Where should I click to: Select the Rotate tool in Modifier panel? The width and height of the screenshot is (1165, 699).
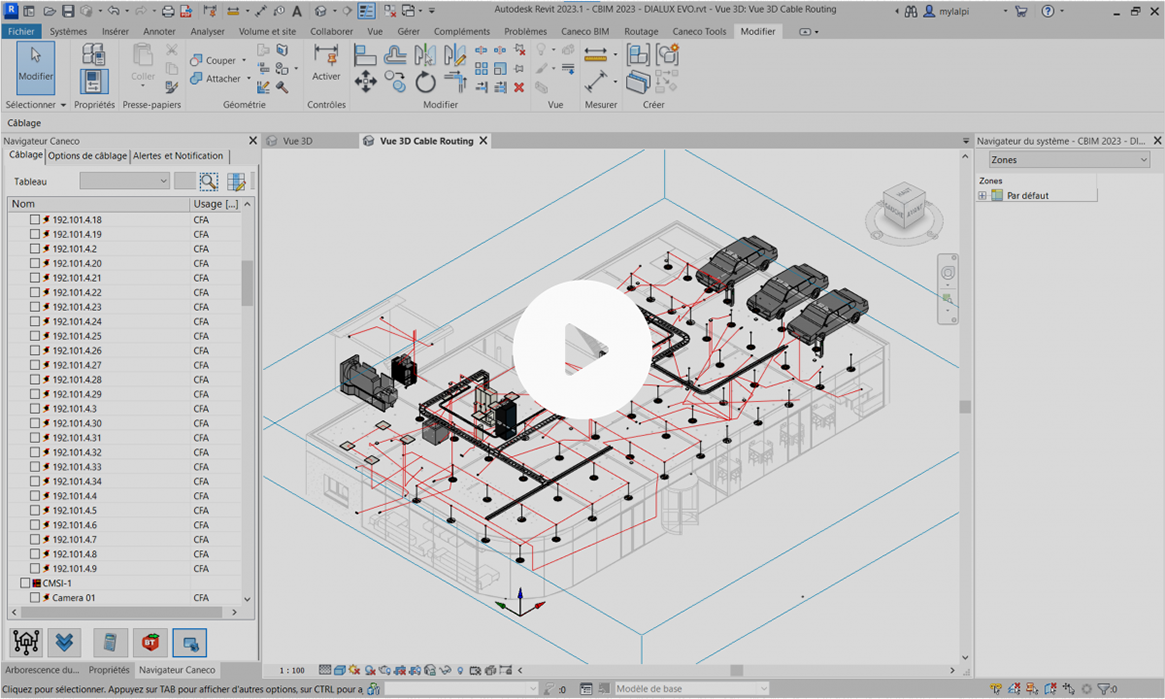coord(426,82)
